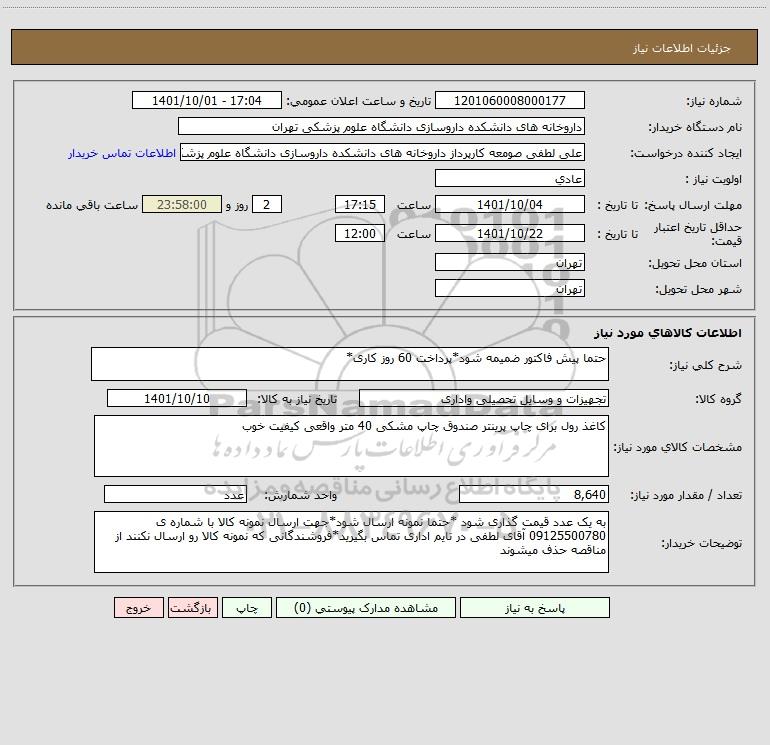Click the item specification text area کاغذ رول
Viewport: 770px width, 745px height.
click(351, 446)
